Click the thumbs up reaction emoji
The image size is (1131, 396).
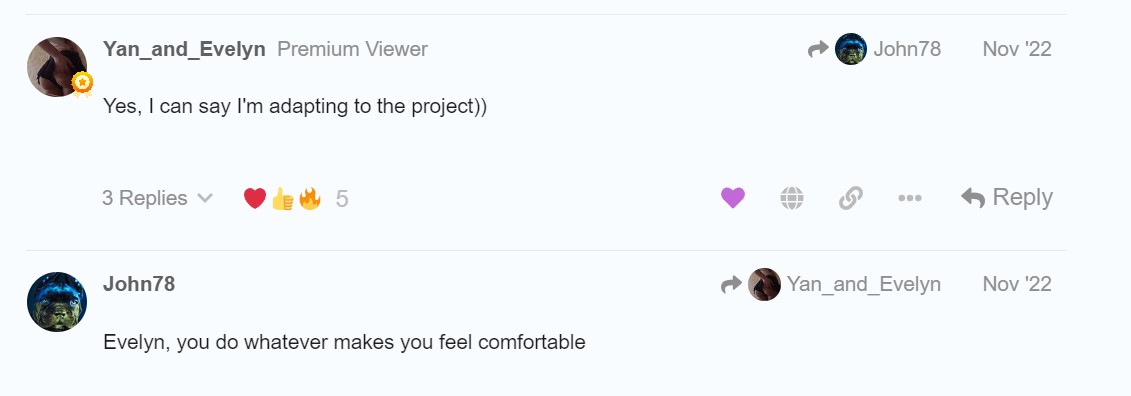point(282,198)
